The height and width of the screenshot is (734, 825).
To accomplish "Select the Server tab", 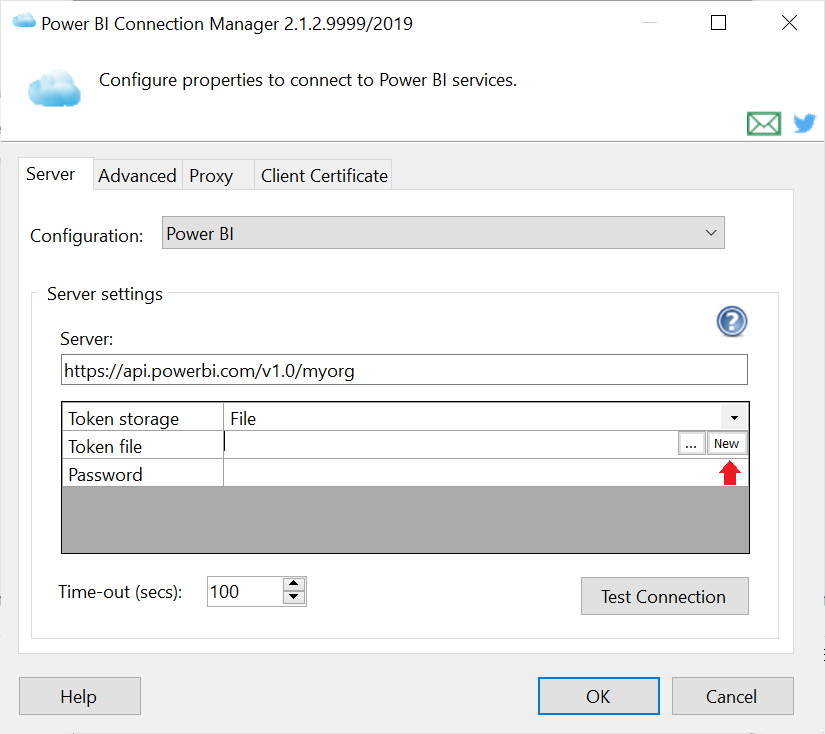I will (56, 174).
